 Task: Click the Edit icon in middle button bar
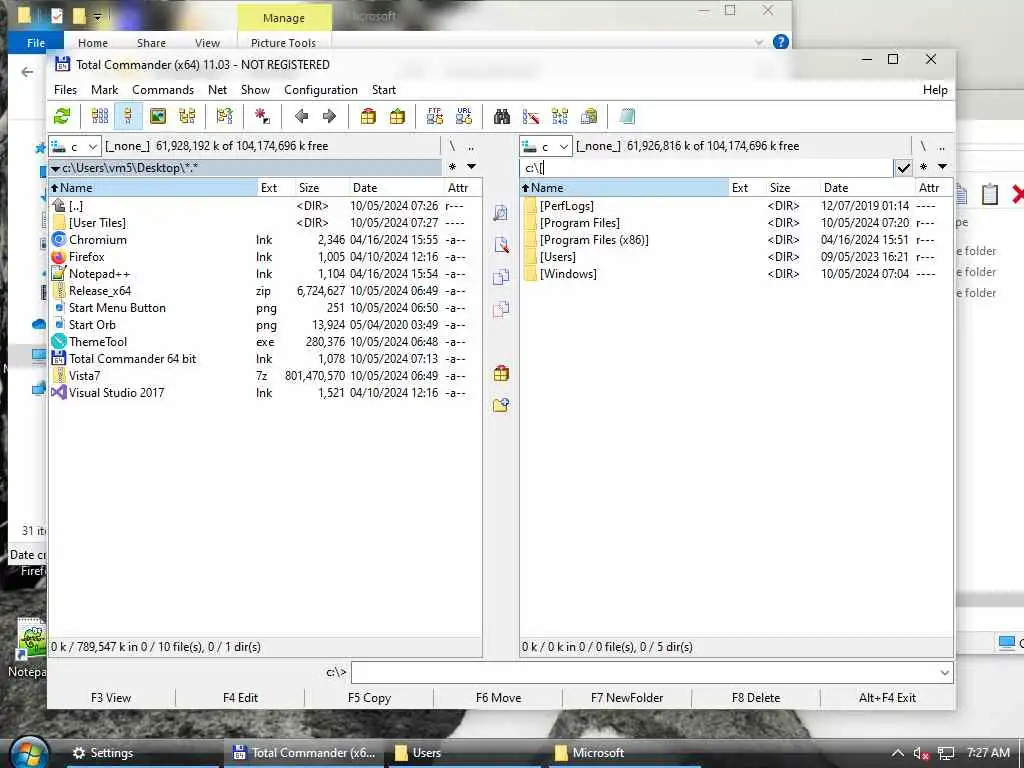[x=501, y=245]
